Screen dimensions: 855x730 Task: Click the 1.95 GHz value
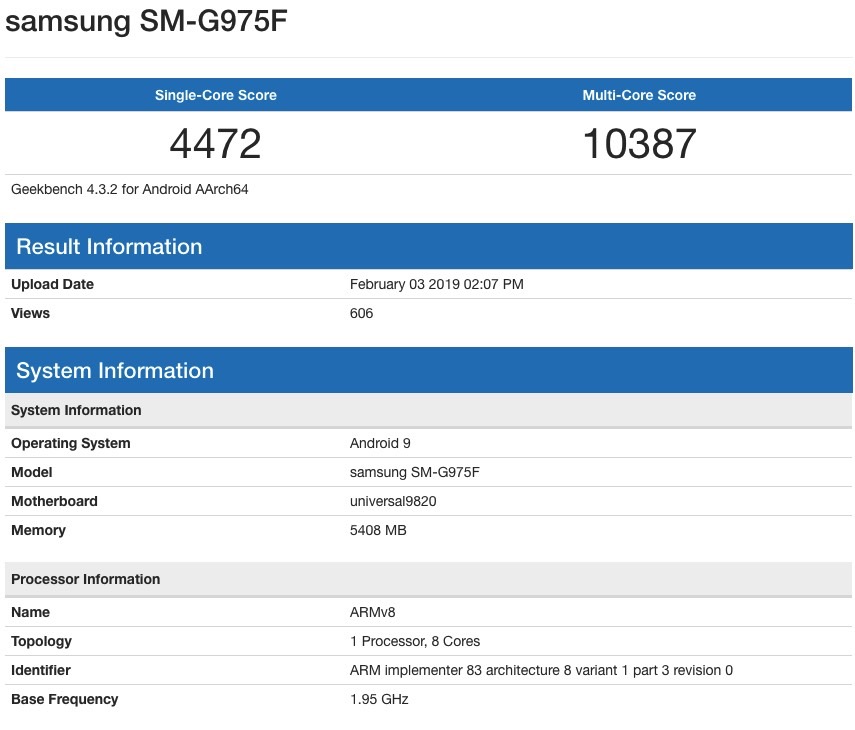pos(380,699)
